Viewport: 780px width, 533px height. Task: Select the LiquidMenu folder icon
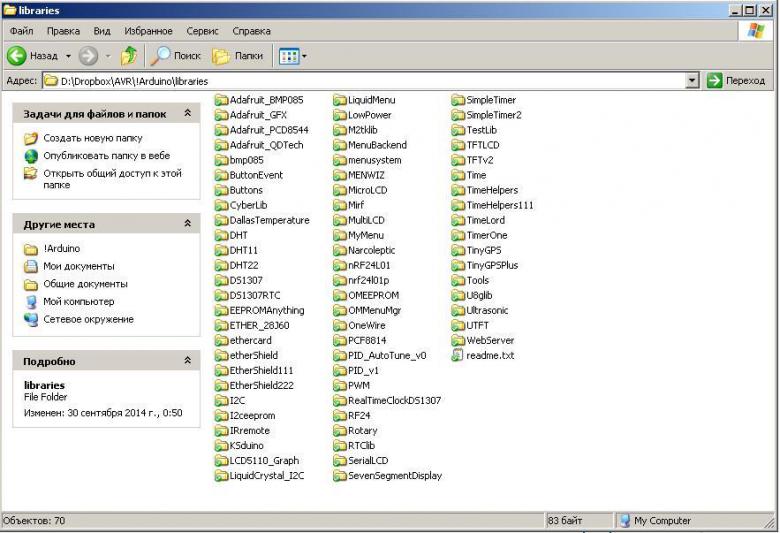[339, 100]
